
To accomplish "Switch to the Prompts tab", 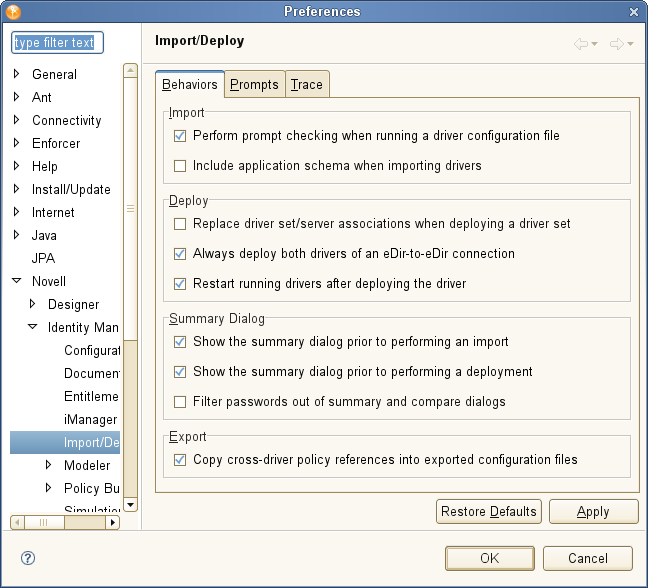I will coord(254,85).
